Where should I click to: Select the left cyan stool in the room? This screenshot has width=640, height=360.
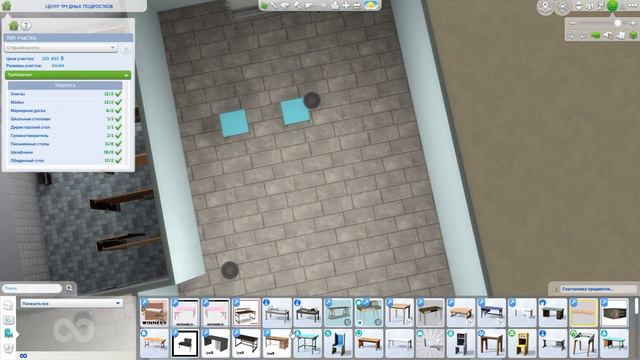click(234, 123)
